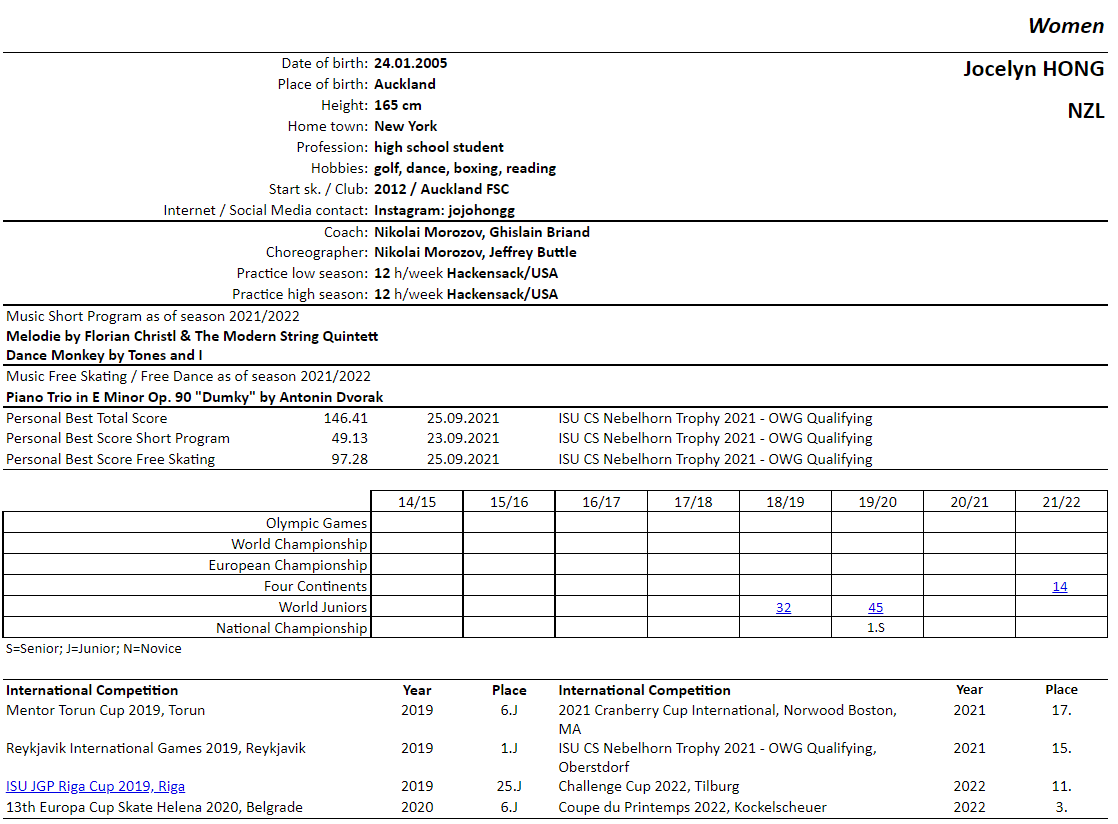Click the 21/22 season column header
Viewport: 1118px width, 824px height.
point(1061,502)
